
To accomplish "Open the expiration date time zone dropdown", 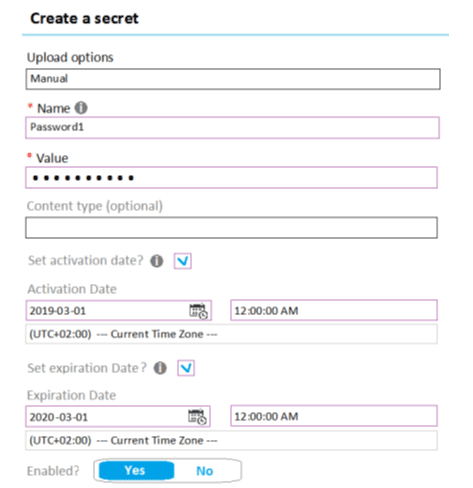I will tap(231, 440).
